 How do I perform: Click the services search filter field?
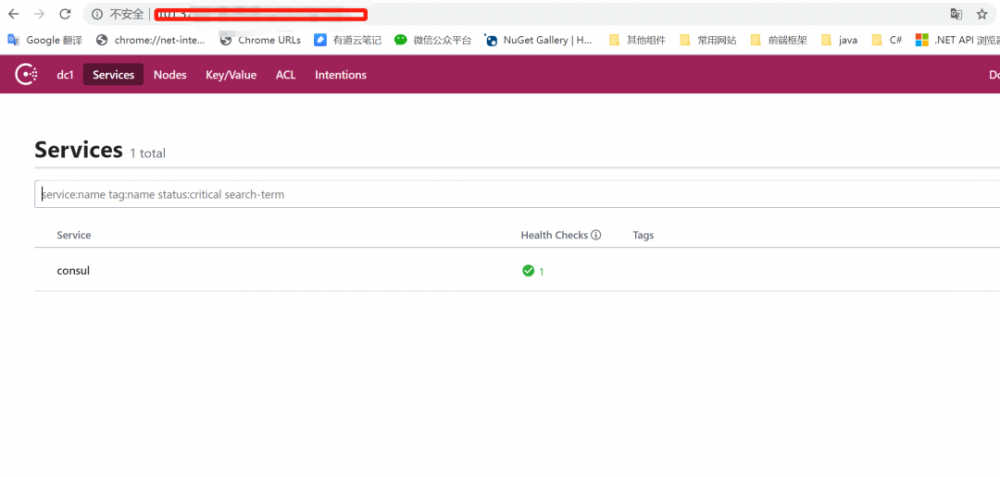(517, 194)
